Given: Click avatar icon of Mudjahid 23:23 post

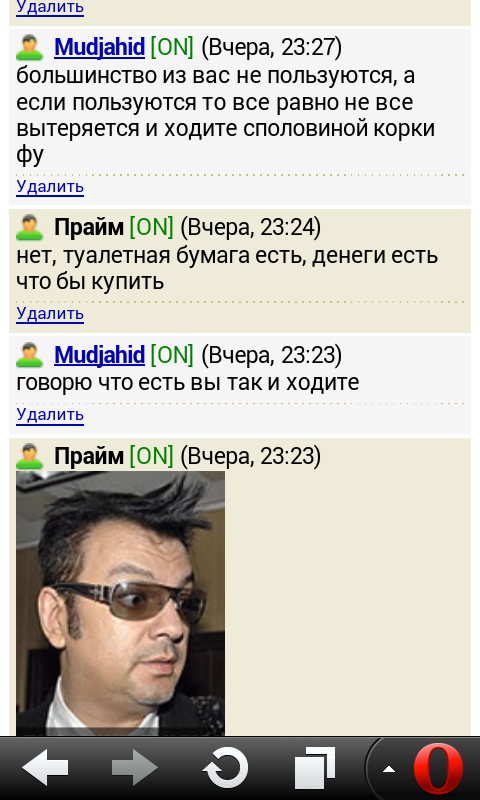Looking at the screenshot, I should point(30,355).
